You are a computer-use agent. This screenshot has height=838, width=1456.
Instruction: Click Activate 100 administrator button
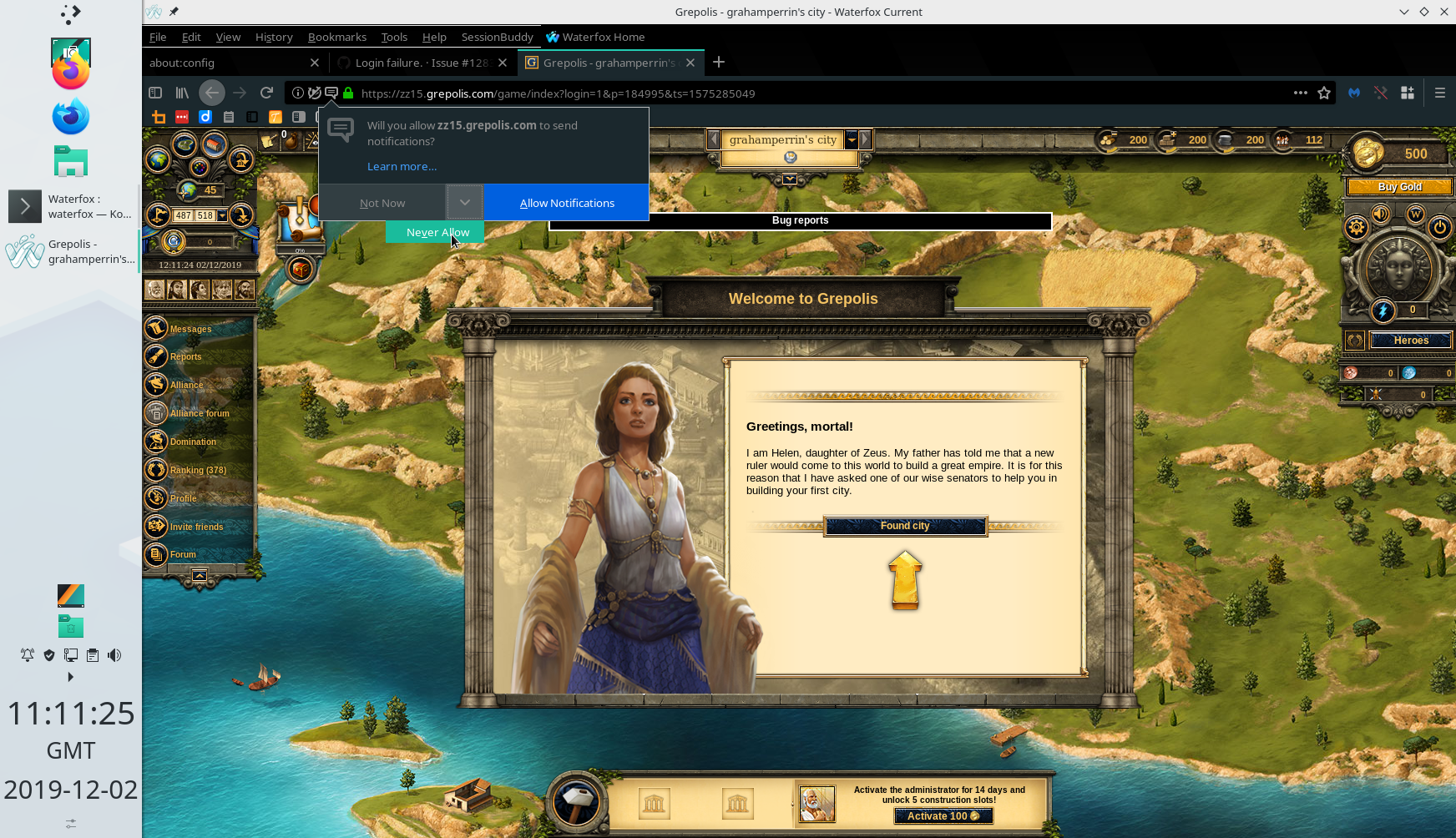tap(943, 816)
